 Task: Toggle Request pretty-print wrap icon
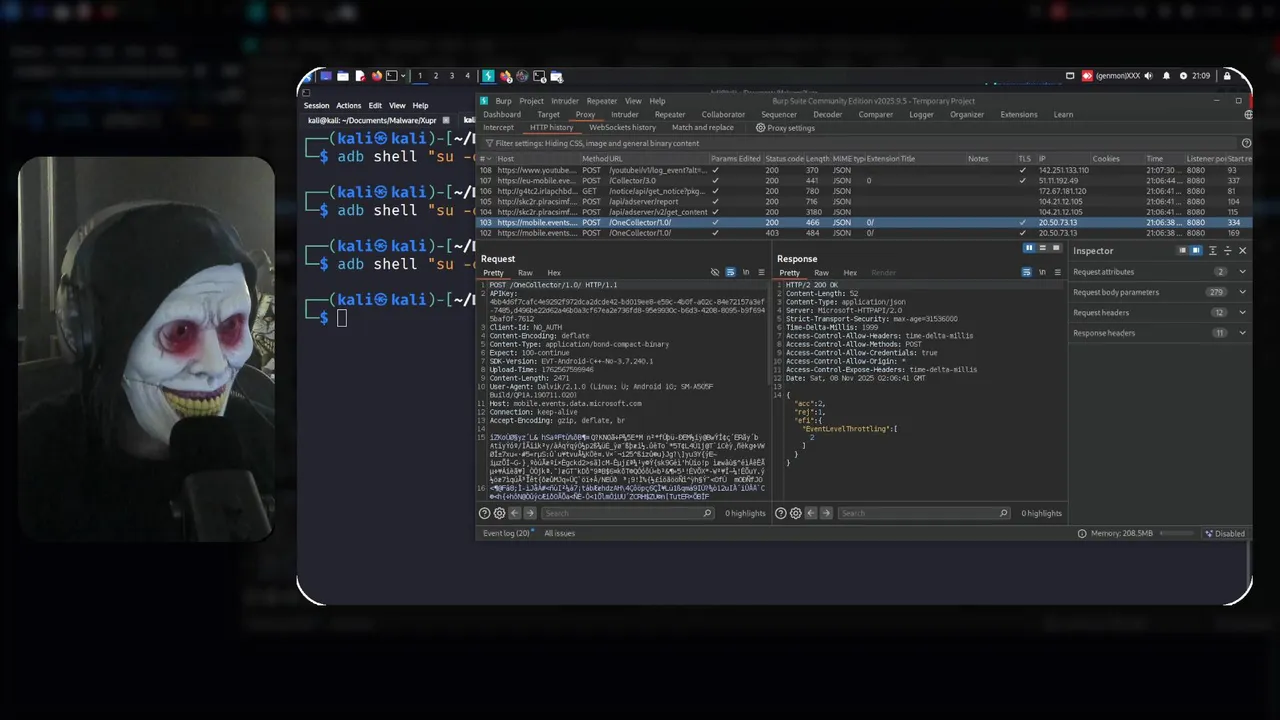coord(731,273)
